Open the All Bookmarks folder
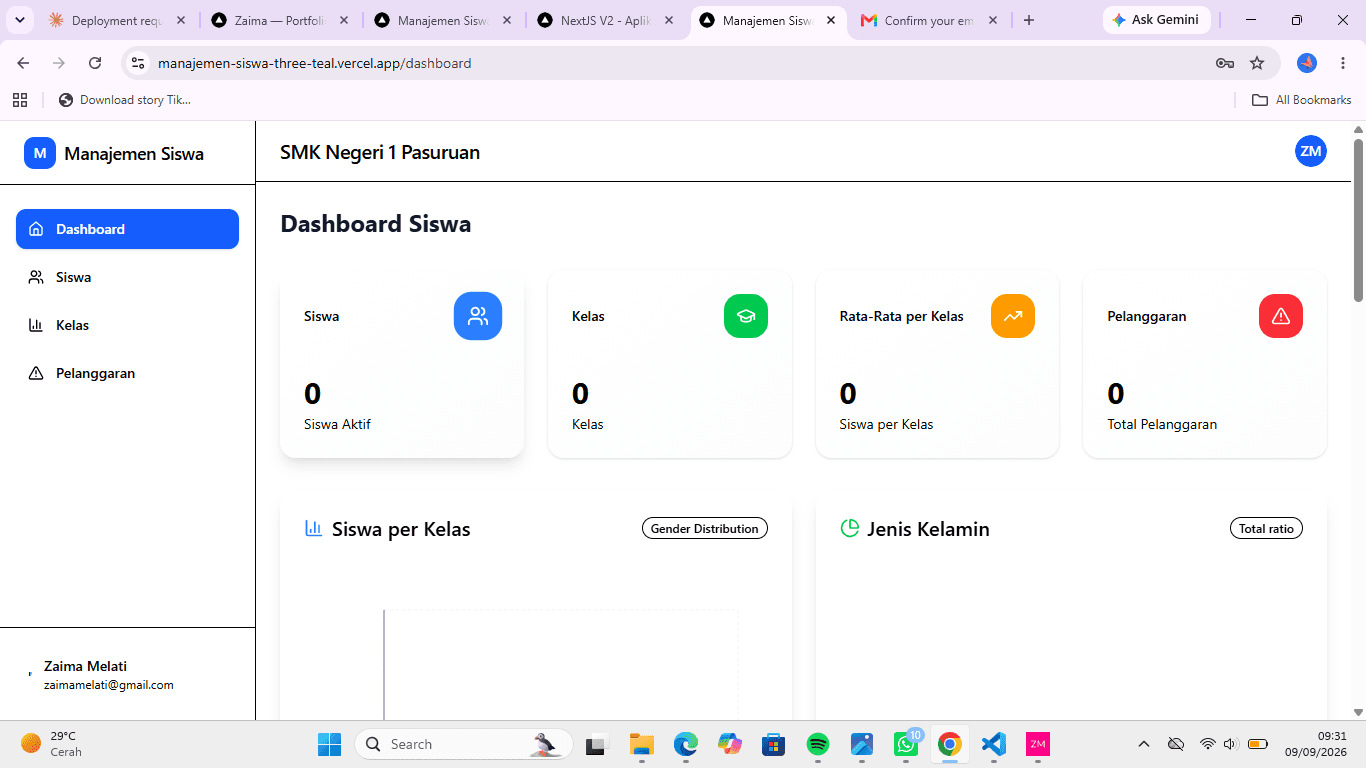The height and width of the screenshot is (768, 1366). point(1302,100)
